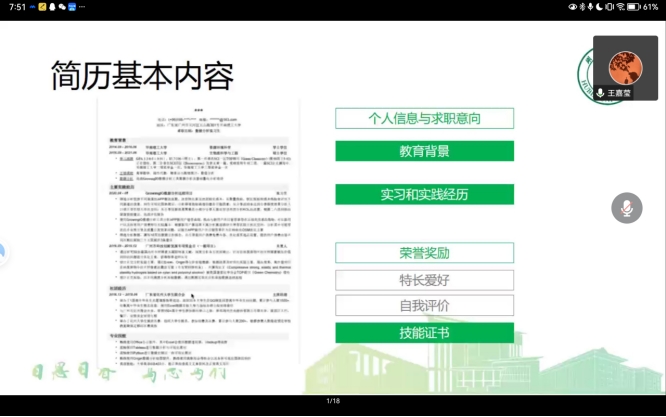This screenshot has width=666, height=417.
Task: Tap the eye comfort icon in status bar
Action: [x=573, y=6]
